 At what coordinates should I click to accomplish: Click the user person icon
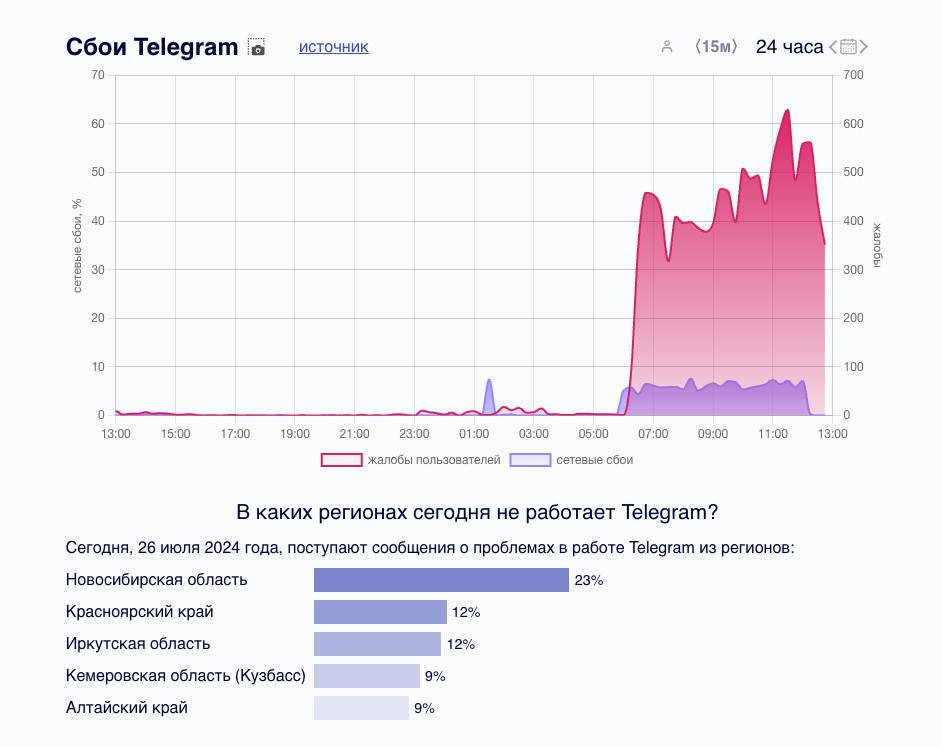point(667,47)
